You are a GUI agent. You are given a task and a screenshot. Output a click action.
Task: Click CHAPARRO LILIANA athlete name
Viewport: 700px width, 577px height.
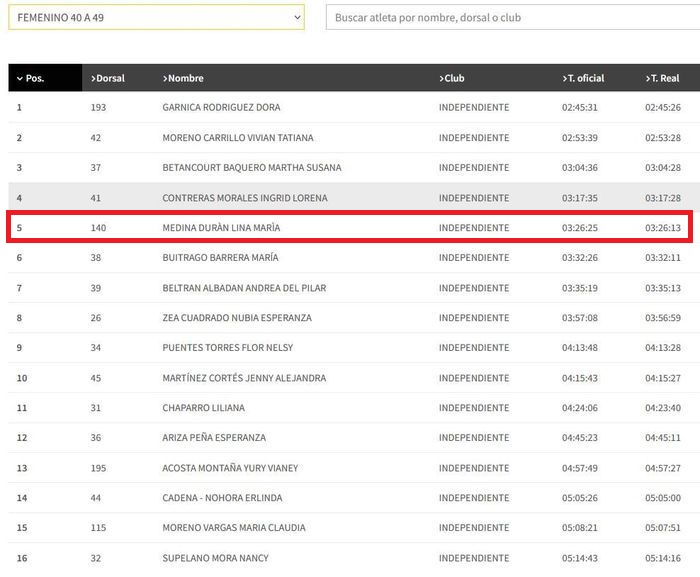(x=204, y=408)
